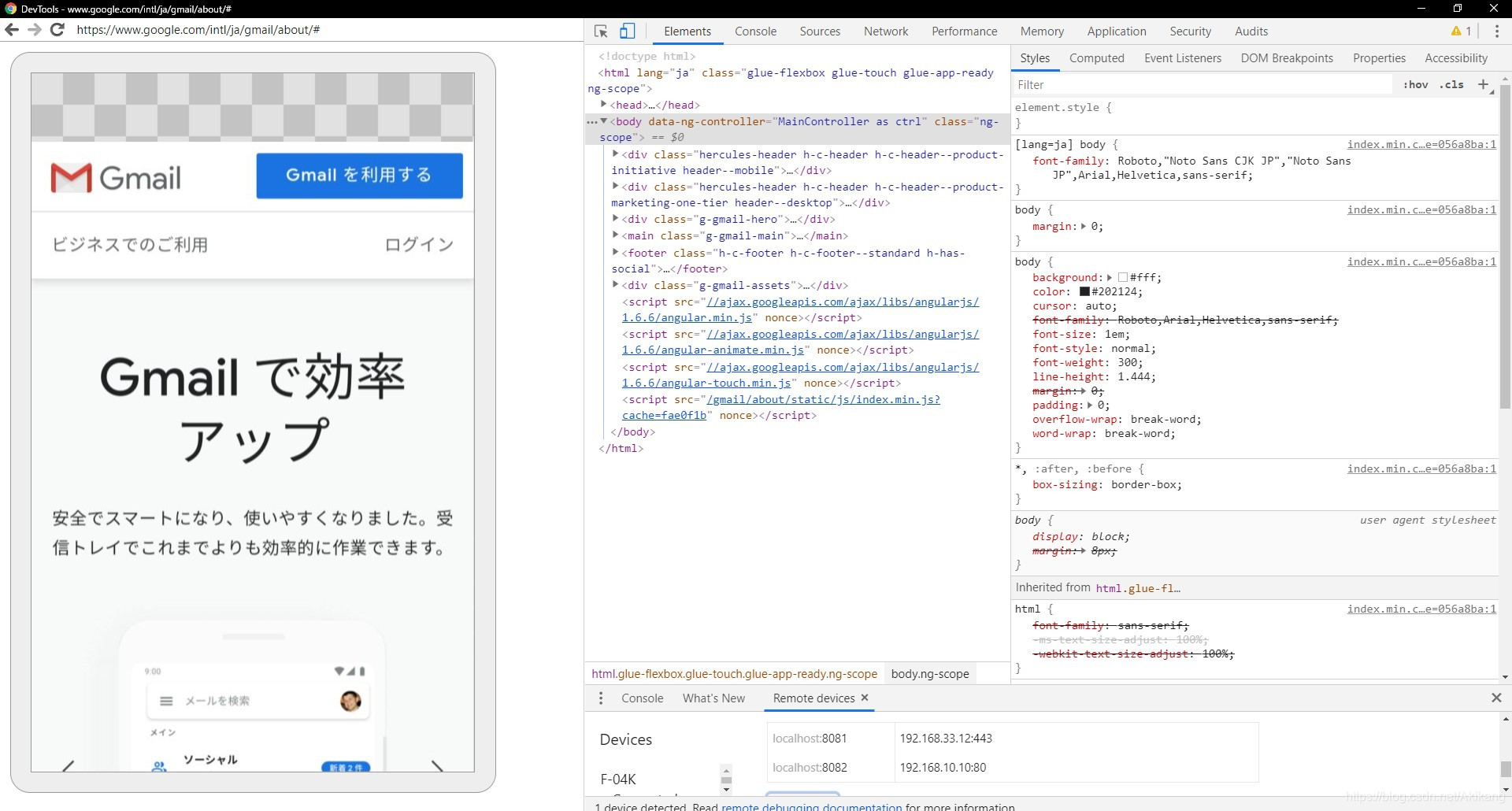Click the warning count indicator
Viewport: 1512px width, 811px height.
coord(1462,31)
